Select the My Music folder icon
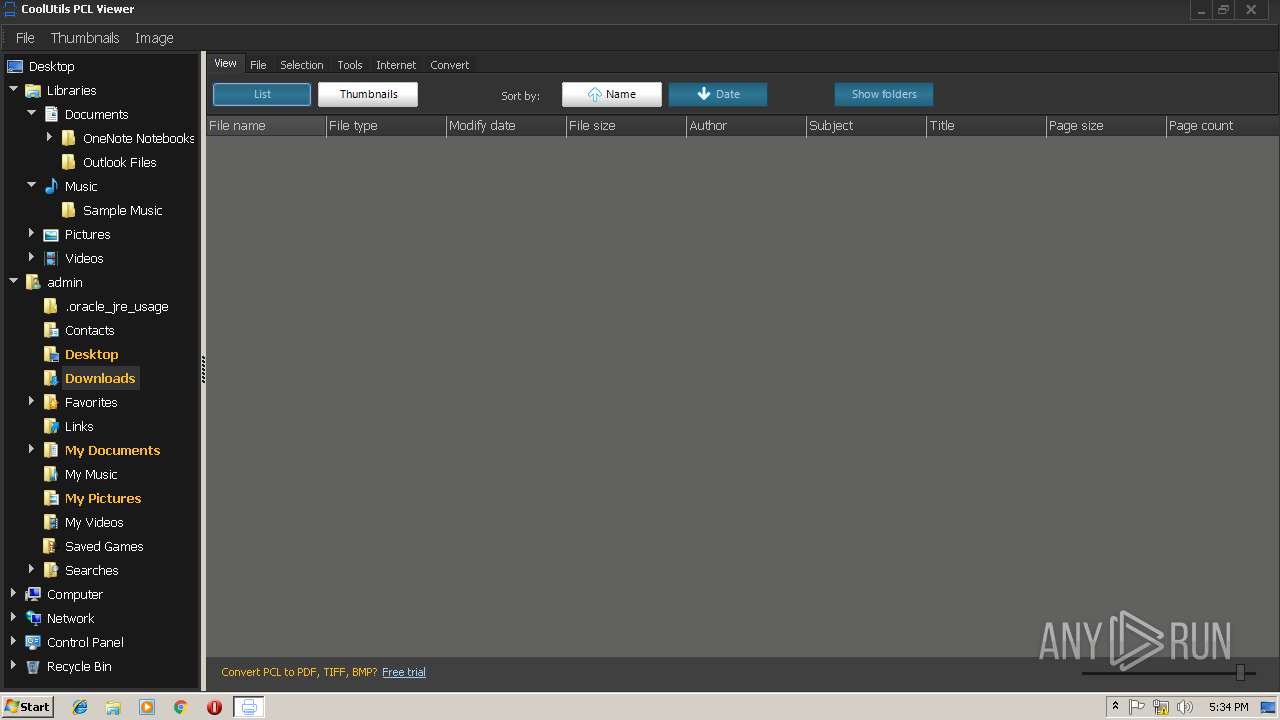 coord(51,474)
